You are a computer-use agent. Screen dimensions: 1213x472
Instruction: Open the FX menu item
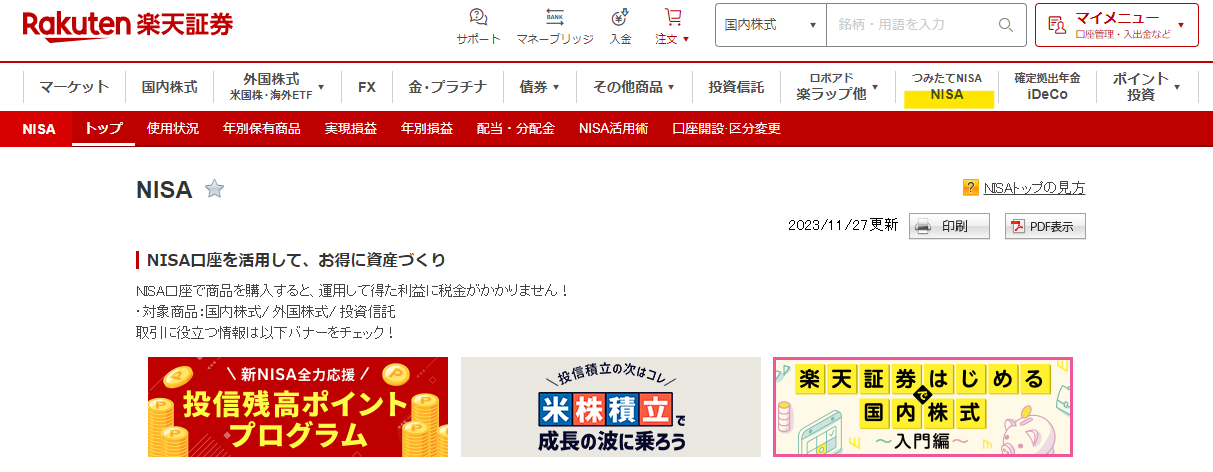click(x=367, y=87)
